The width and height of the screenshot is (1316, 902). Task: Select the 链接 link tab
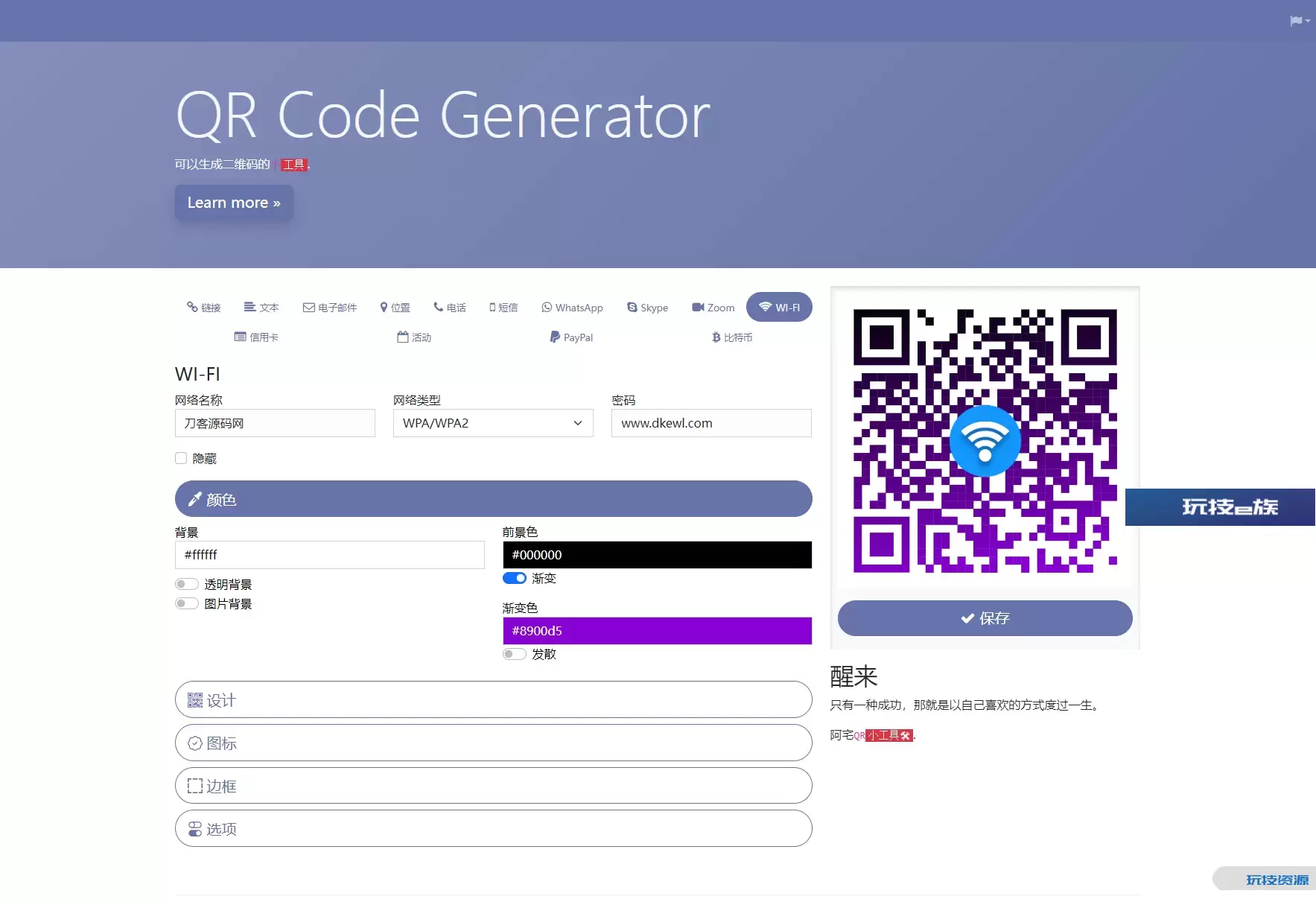click(203, 307)
